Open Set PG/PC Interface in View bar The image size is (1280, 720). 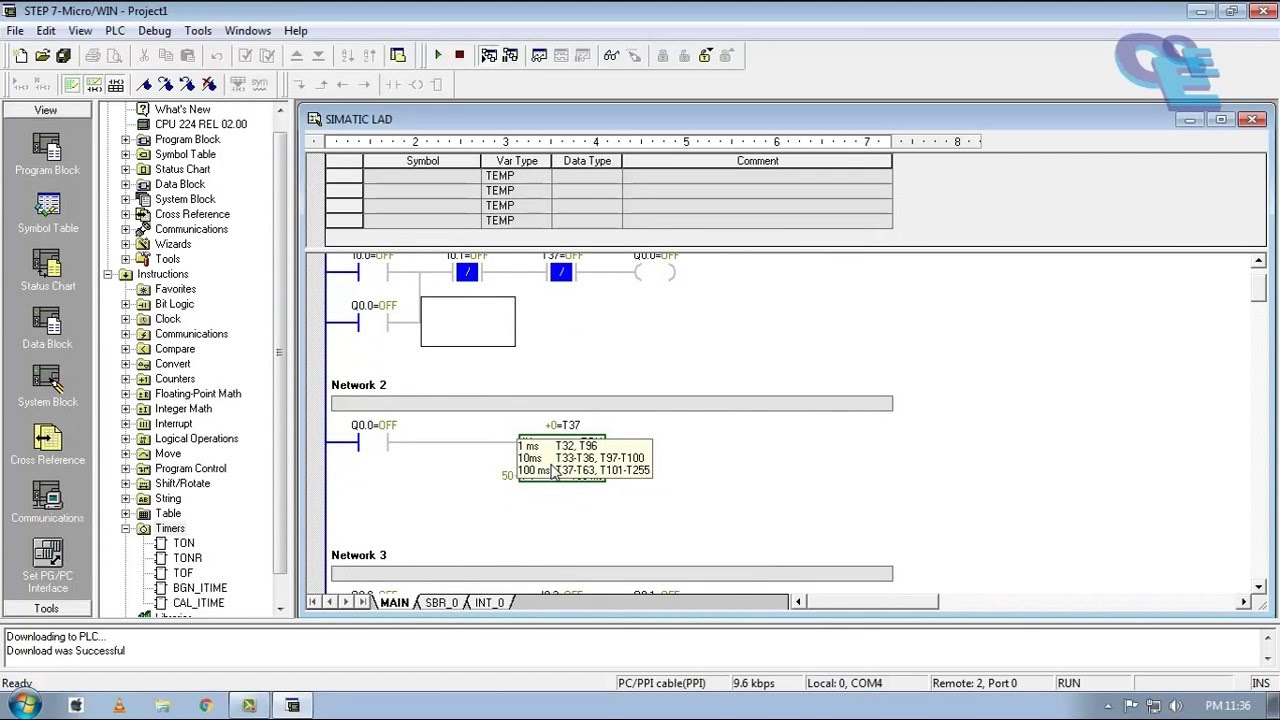[47, 565]
